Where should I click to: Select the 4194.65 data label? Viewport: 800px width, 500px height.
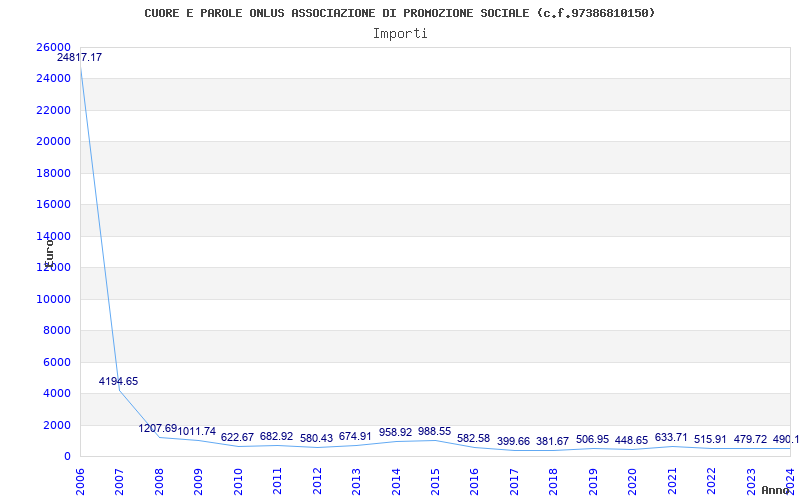click(118, 381)
